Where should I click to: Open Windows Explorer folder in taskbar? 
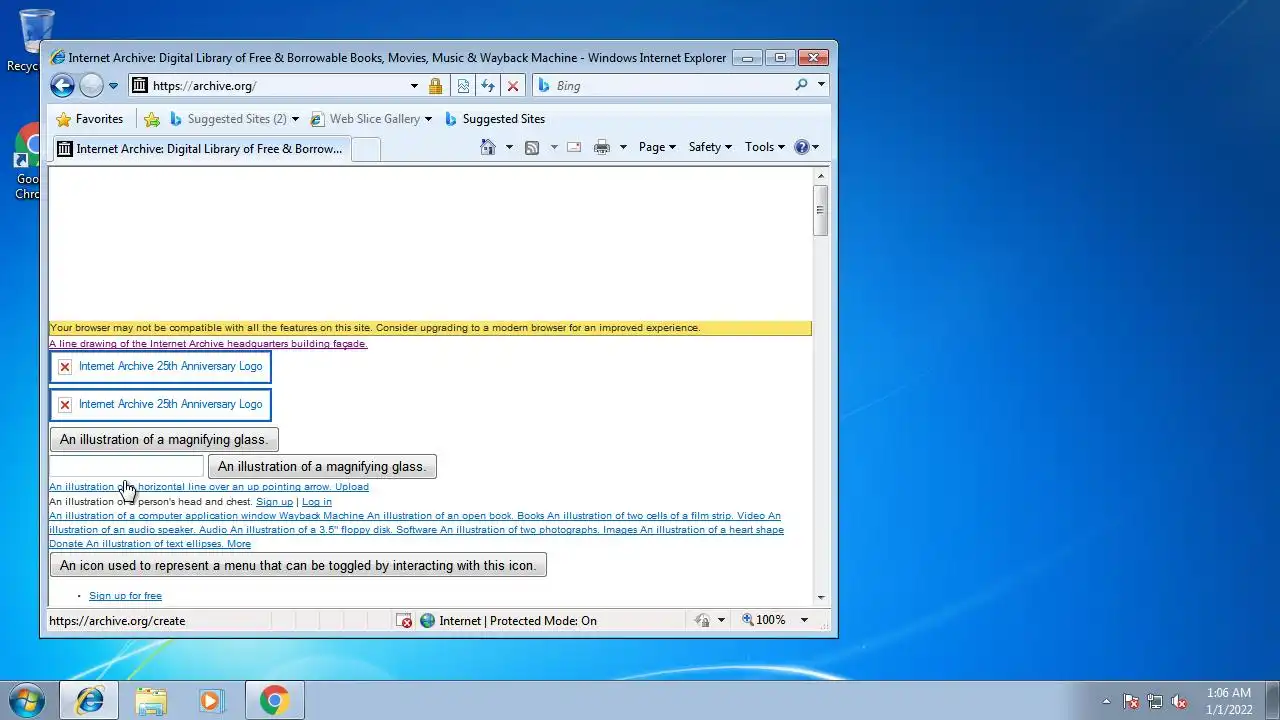coord(151,700)
